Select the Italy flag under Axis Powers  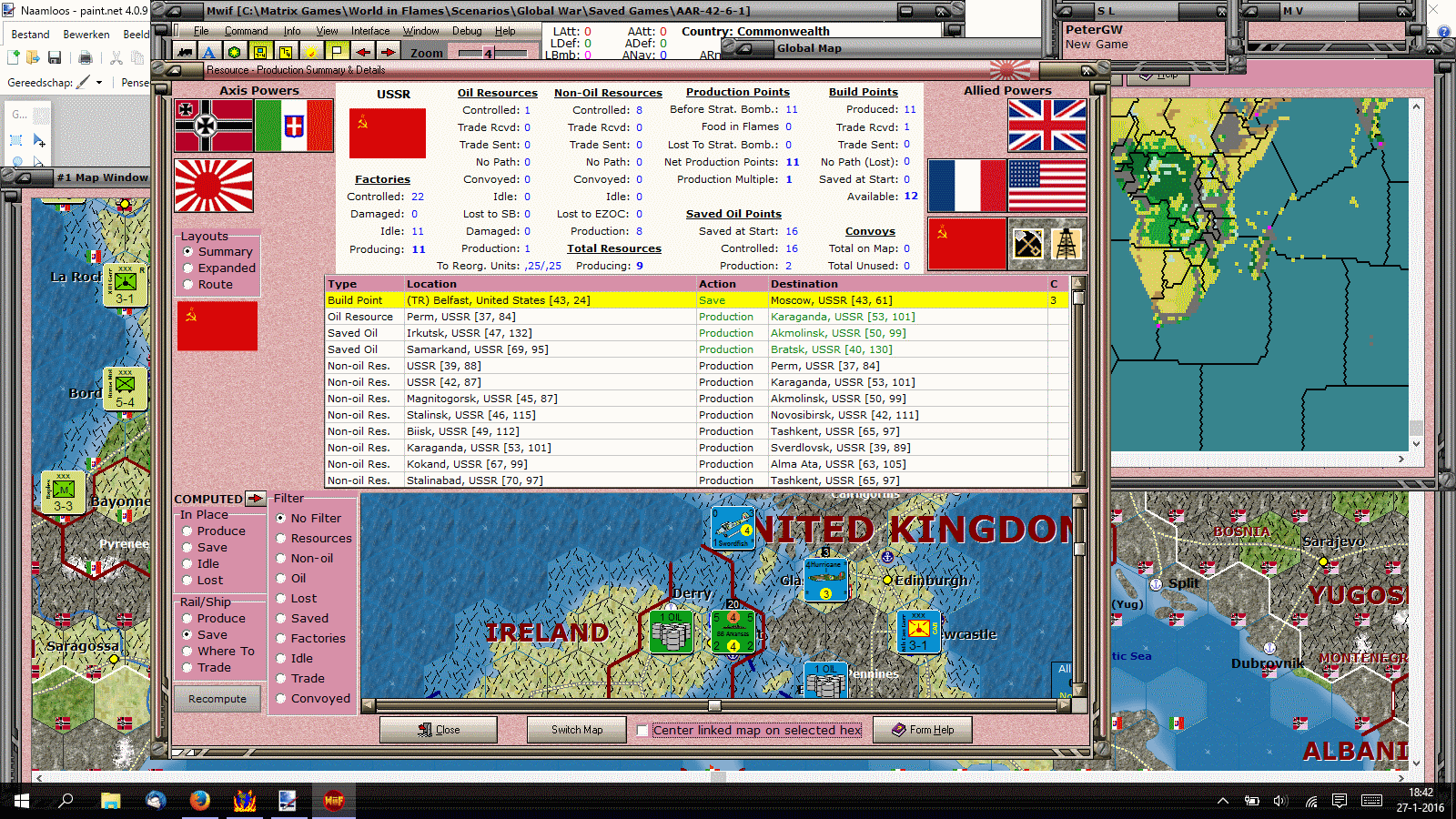tap(294, 126)
